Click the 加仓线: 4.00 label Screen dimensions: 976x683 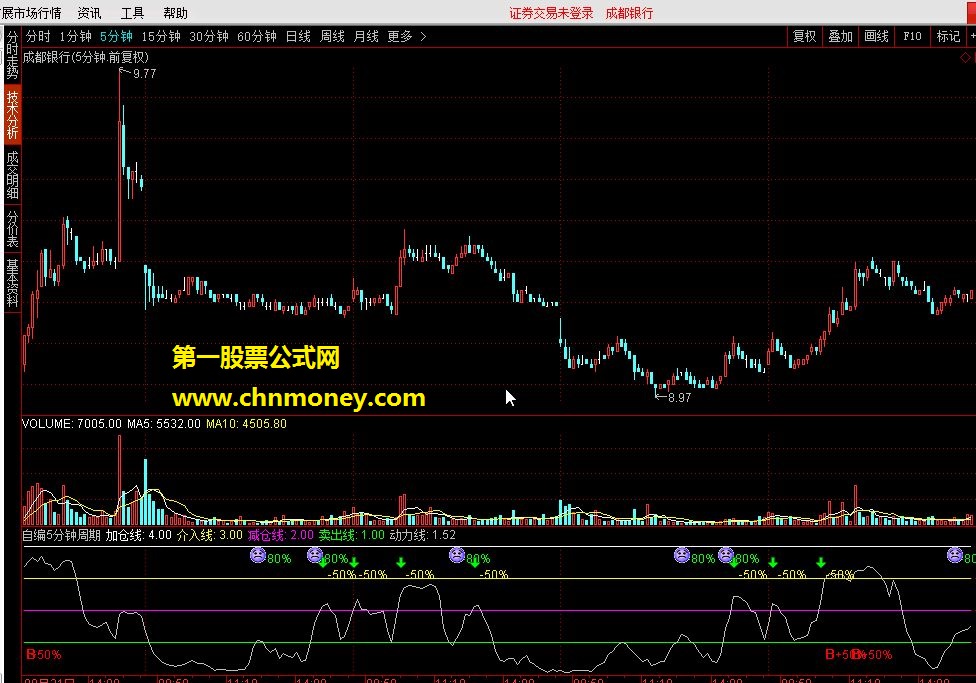pyautogui.click(x=138, y=535)
